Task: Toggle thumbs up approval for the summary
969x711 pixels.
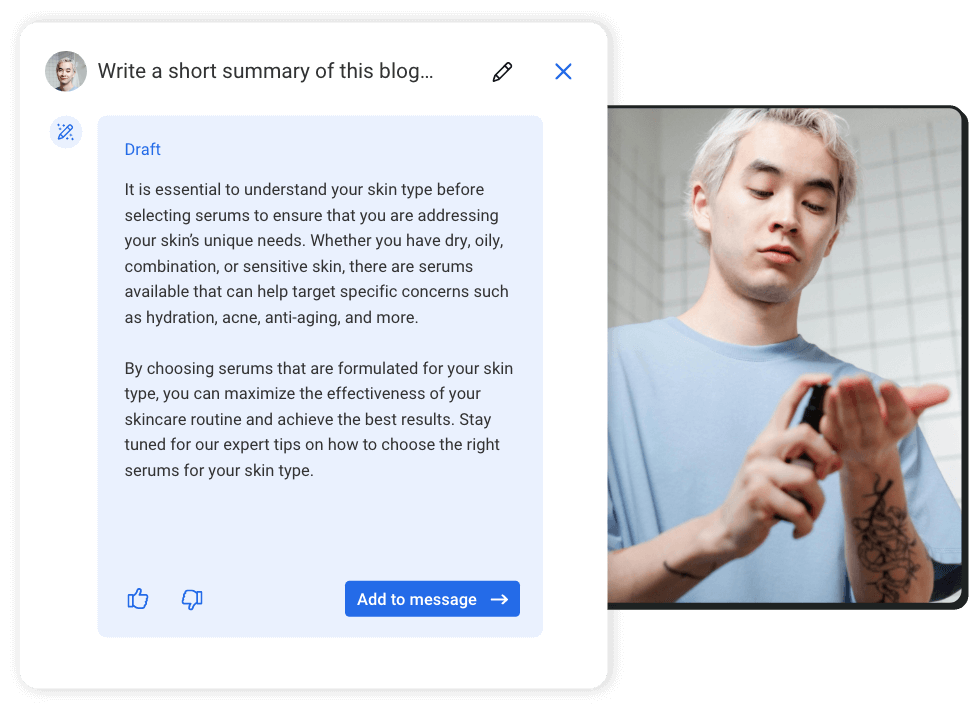Action: click(x=137, y=598)
